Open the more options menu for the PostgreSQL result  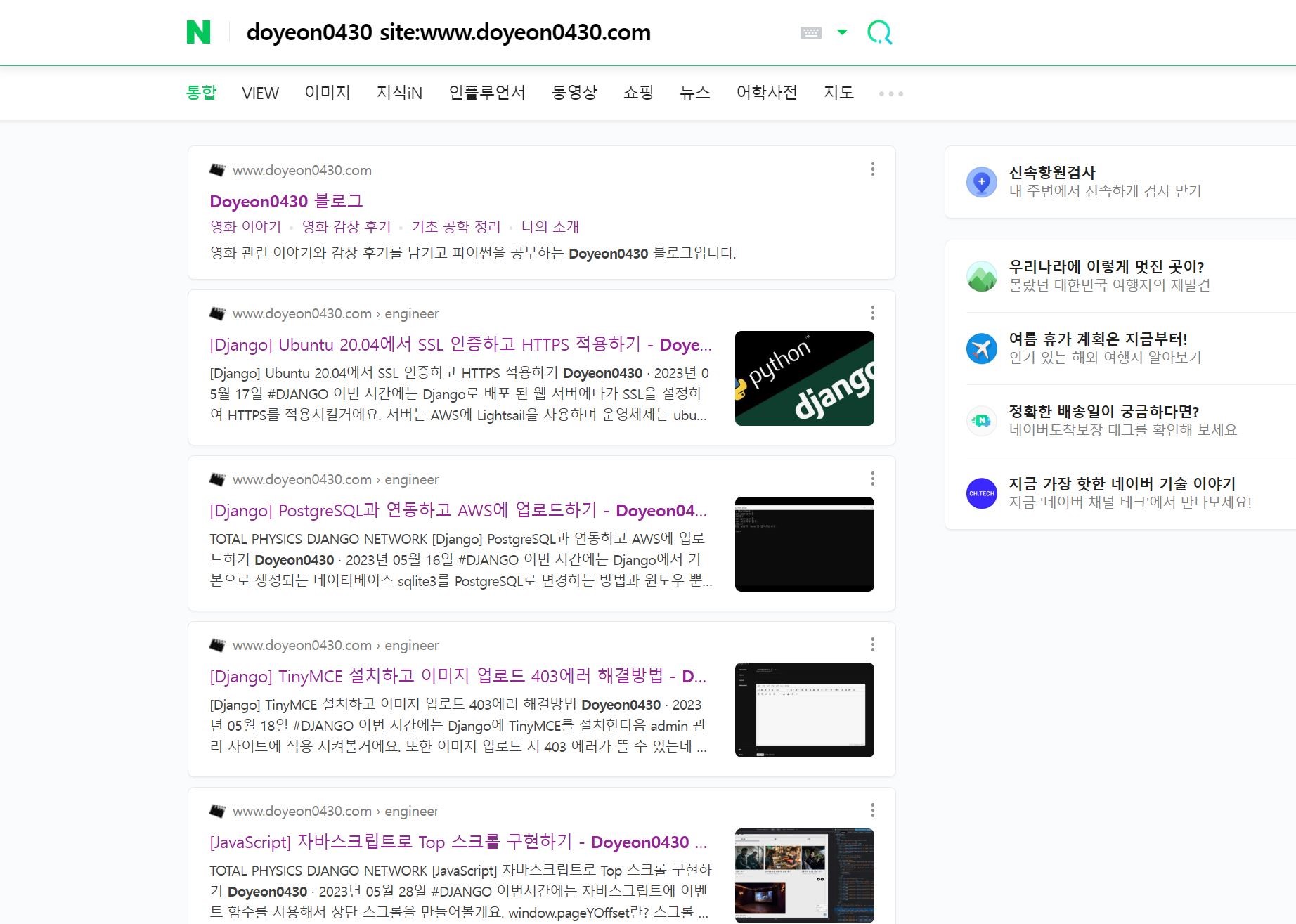[872, 479]
